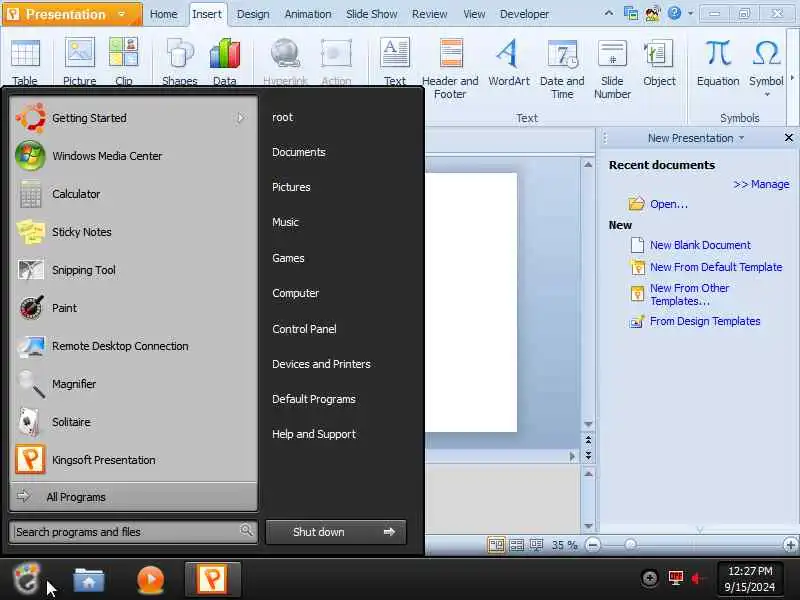Open Header and Footer dialog
This screenshot has height=600, width=800.
coord(450,68)
